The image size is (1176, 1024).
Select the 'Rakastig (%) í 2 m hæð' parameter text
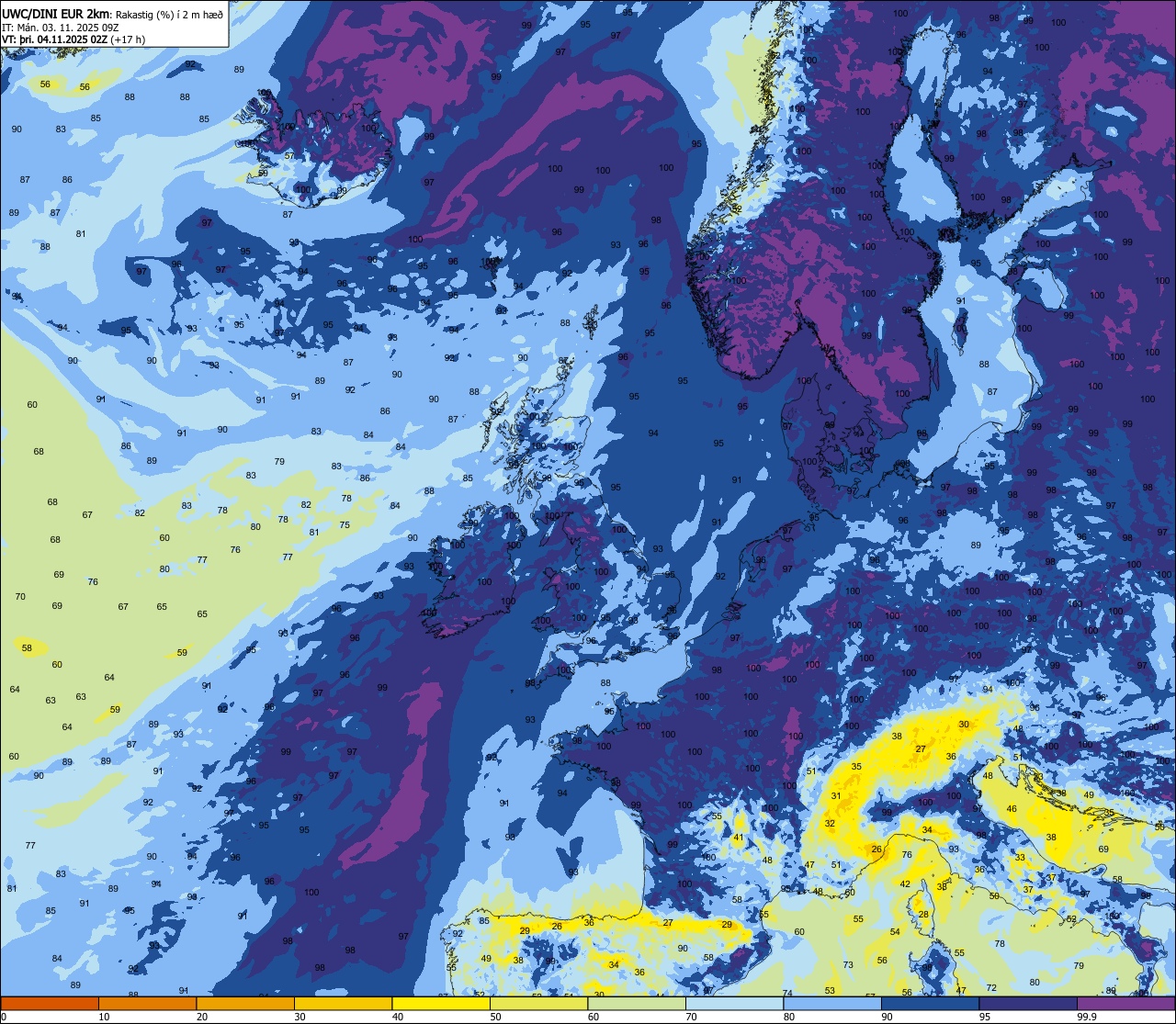click(169, 14)
